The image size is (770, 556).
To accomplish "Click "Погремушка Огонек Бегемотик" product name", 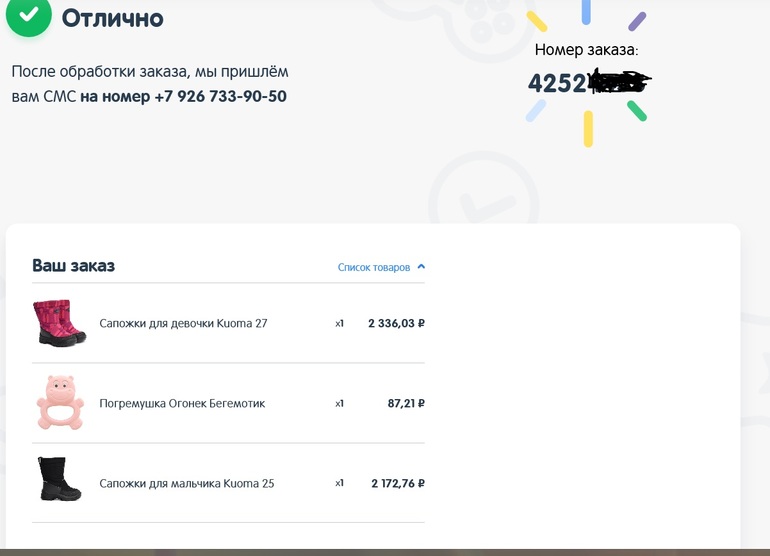I will coord(182,404).
